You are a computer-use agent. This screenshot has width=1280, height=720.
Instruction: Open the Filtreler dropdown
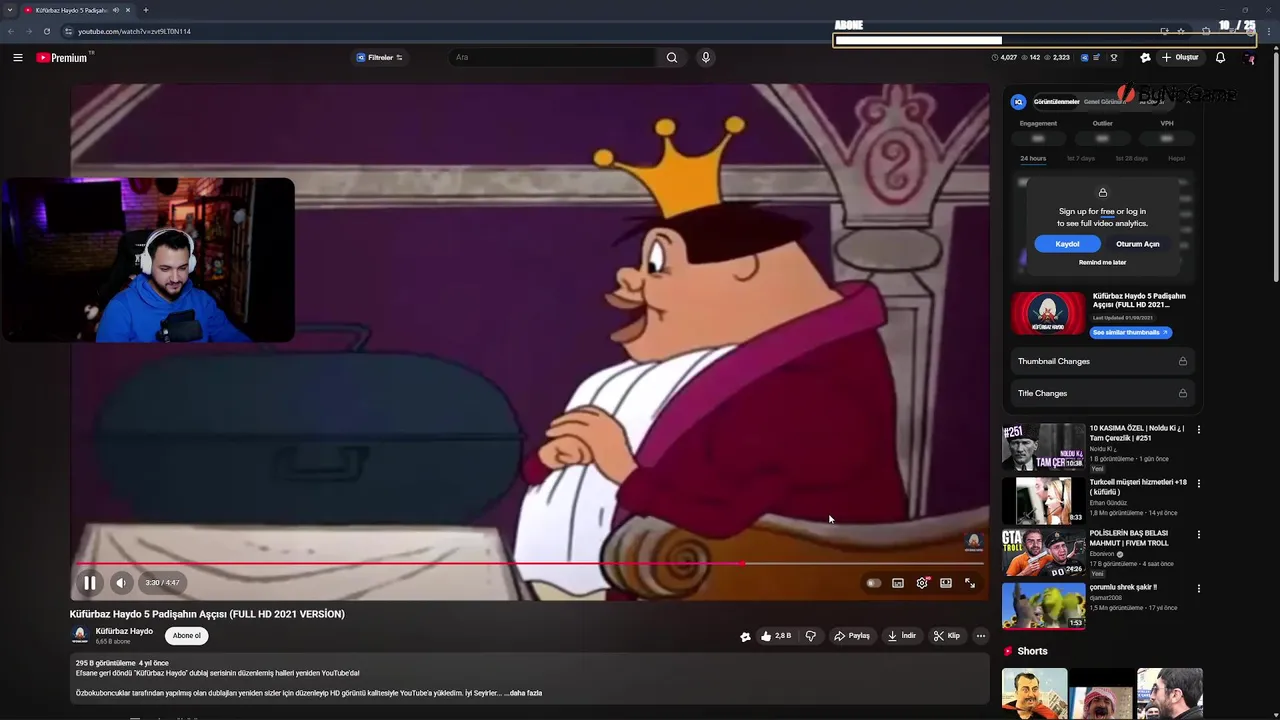point(380,58)
